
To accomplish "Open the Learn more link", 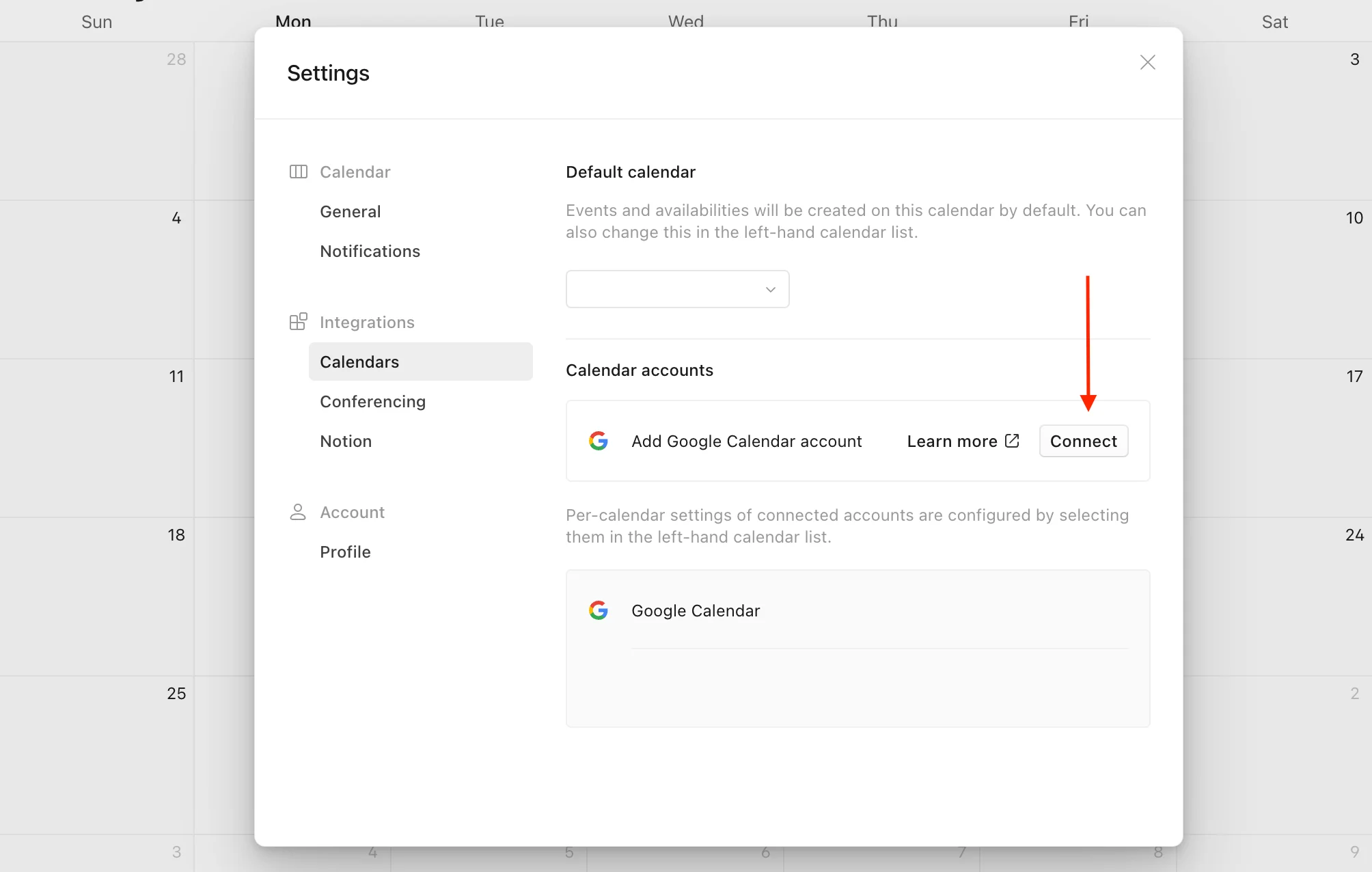I will [x=963, y=441].
